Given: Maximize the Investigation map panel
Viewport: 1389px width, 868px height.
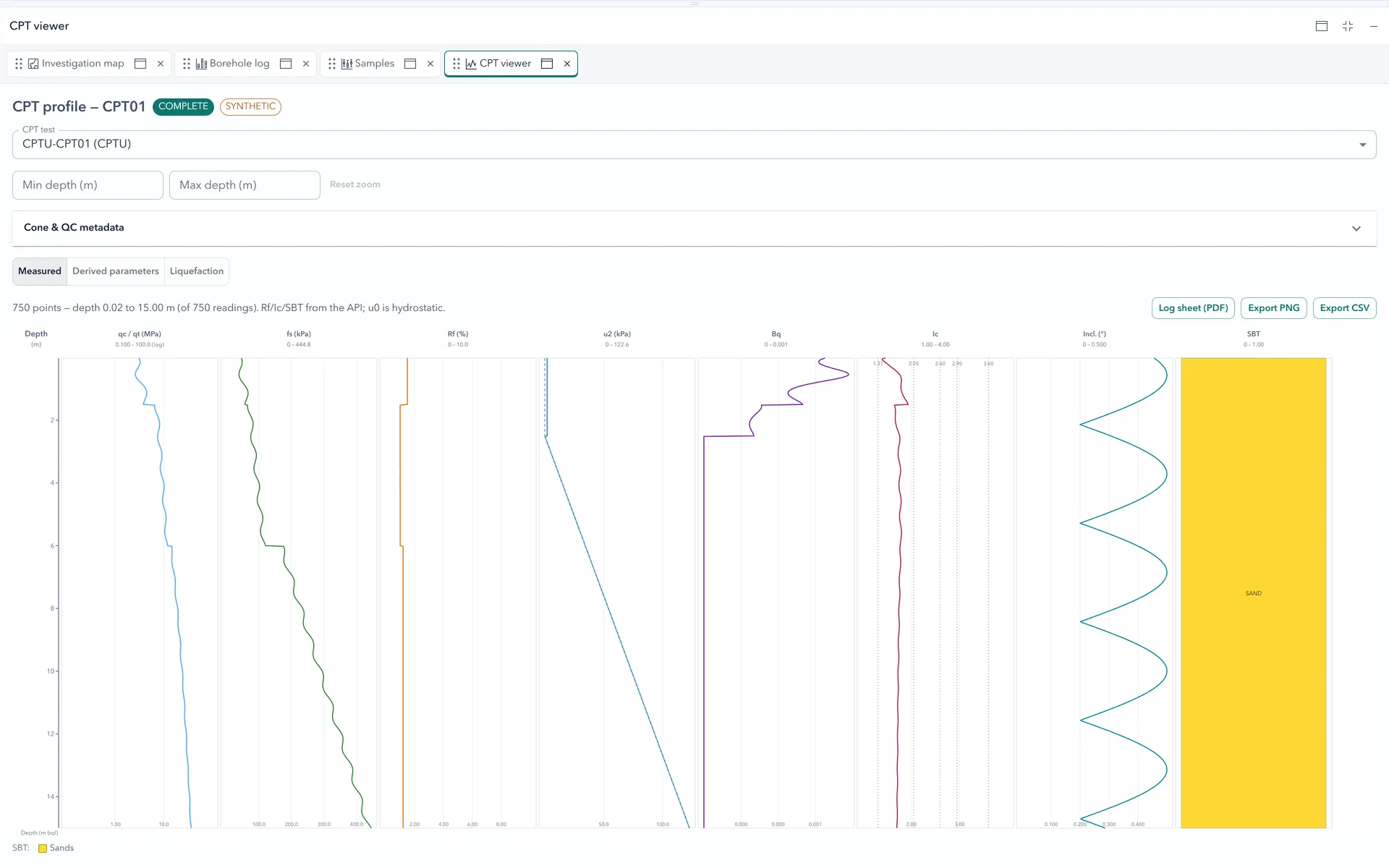Looking at the screenshot, I should pyautogui.click(x=141, y=64).
